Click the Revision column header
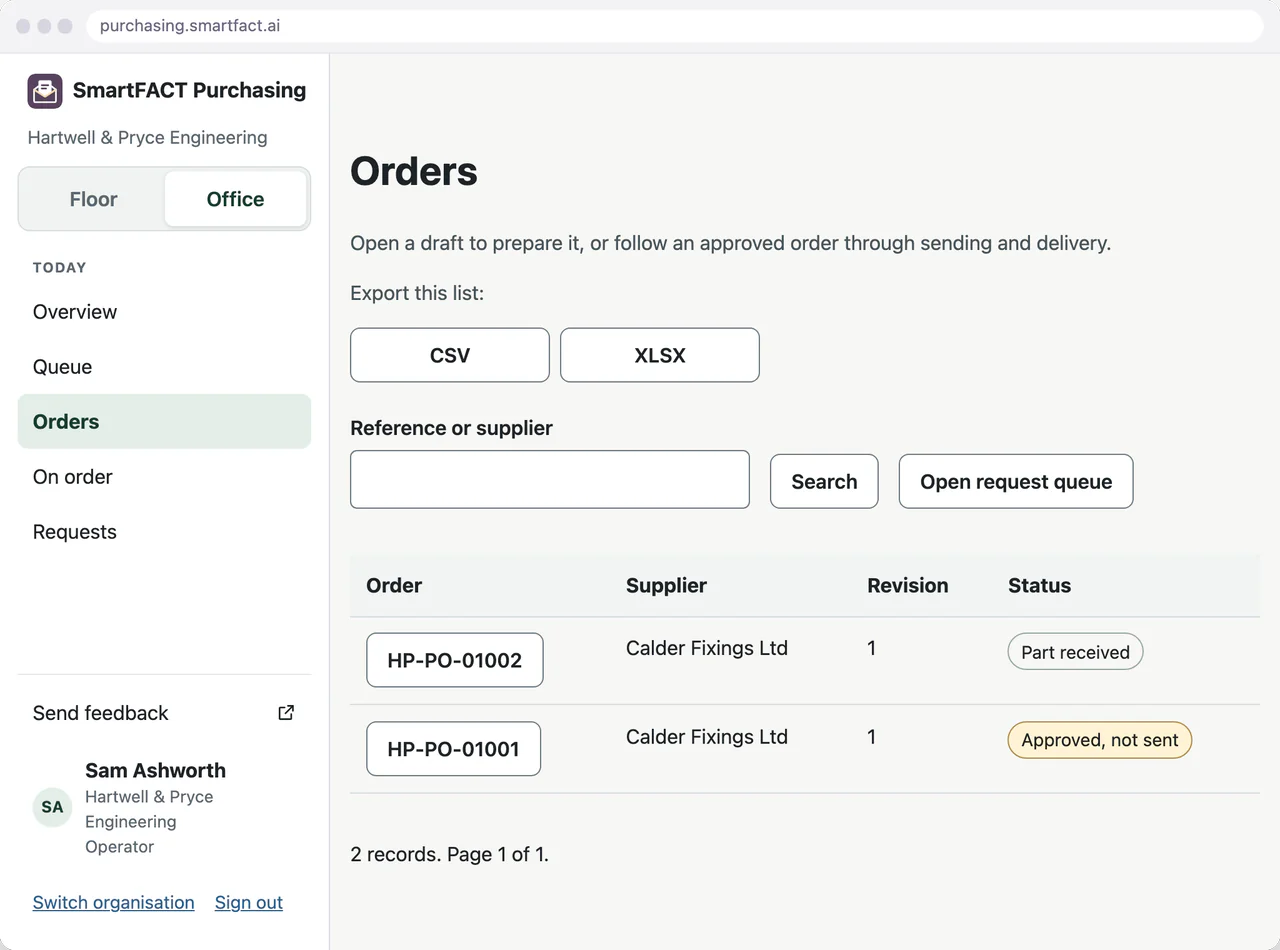 click(908, 586)
